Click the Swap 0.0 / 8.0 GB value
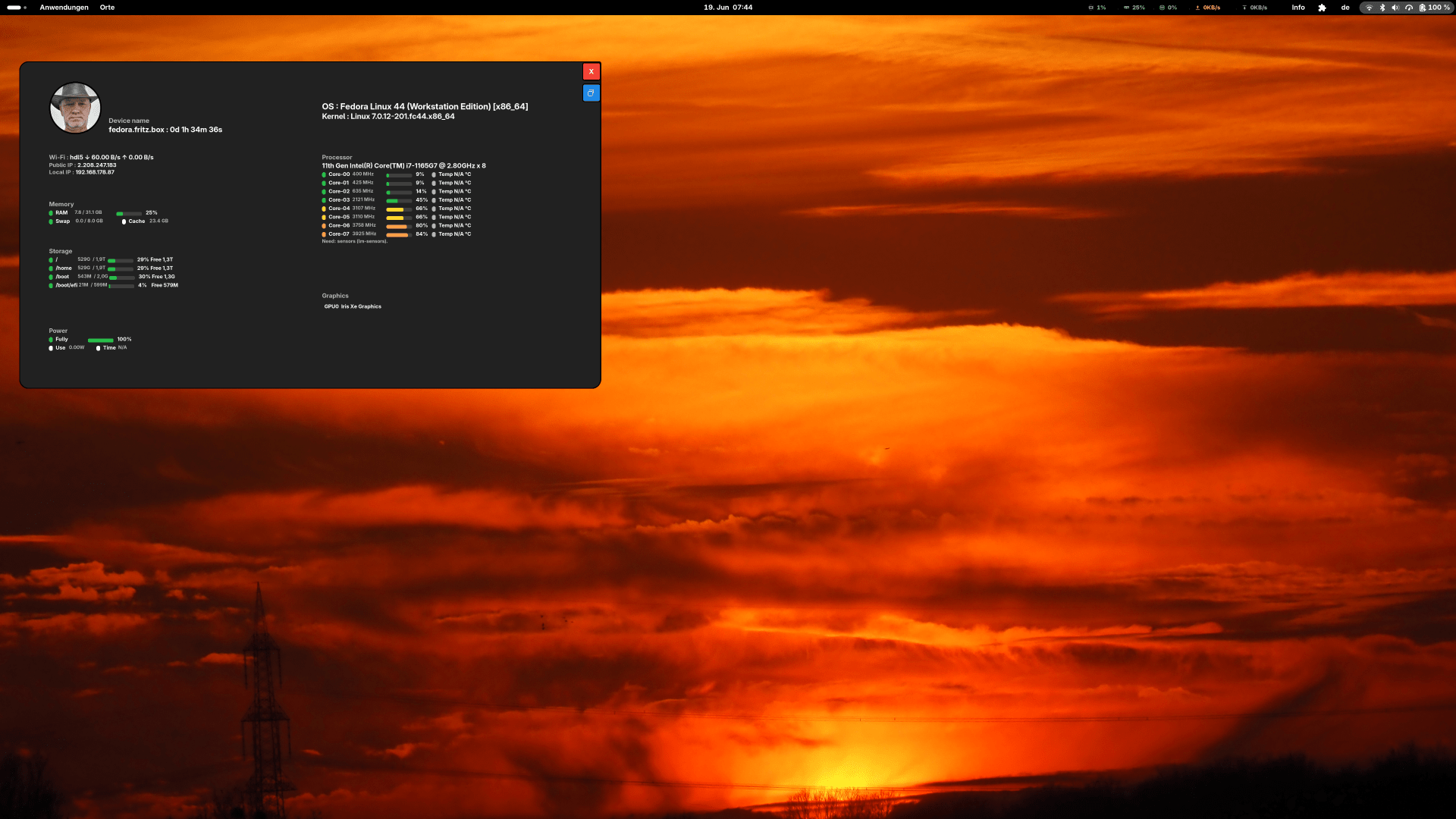 pyautogui.click(x=89, y=221)
